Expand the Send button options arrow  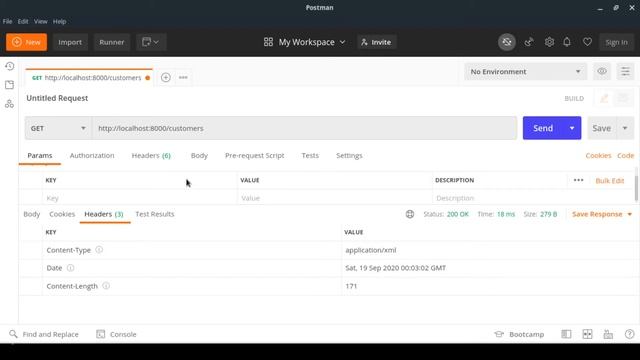coord(572,128)
